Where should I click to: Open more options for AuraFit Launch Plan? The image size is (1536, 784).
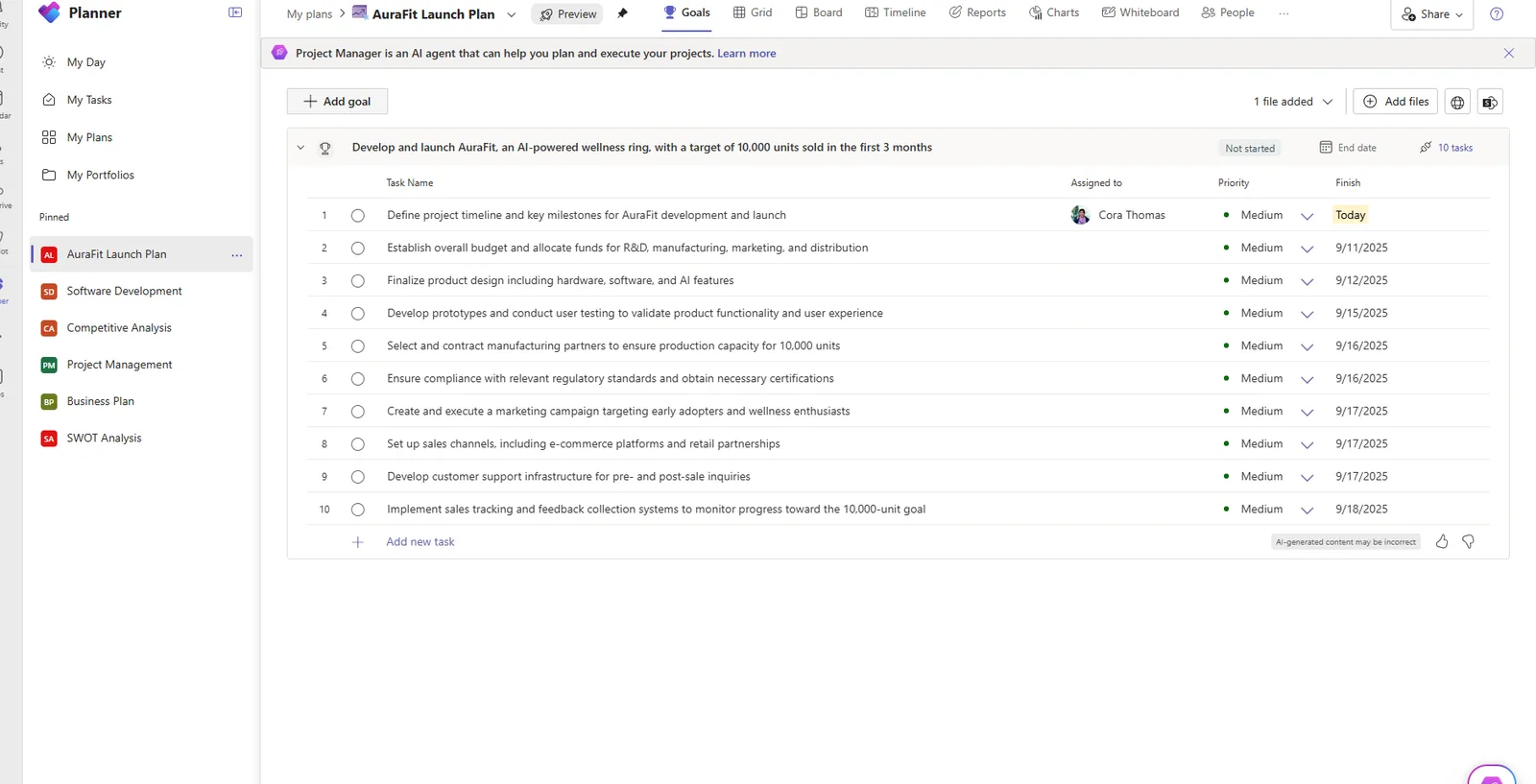coord(236,254)
